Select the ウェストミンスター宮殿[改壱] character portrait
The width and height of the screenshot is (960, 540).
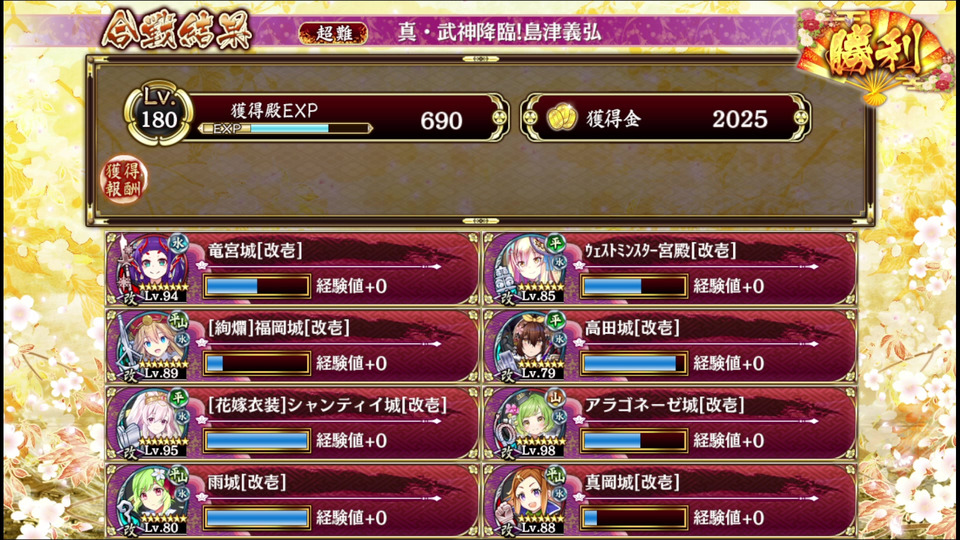530,268
